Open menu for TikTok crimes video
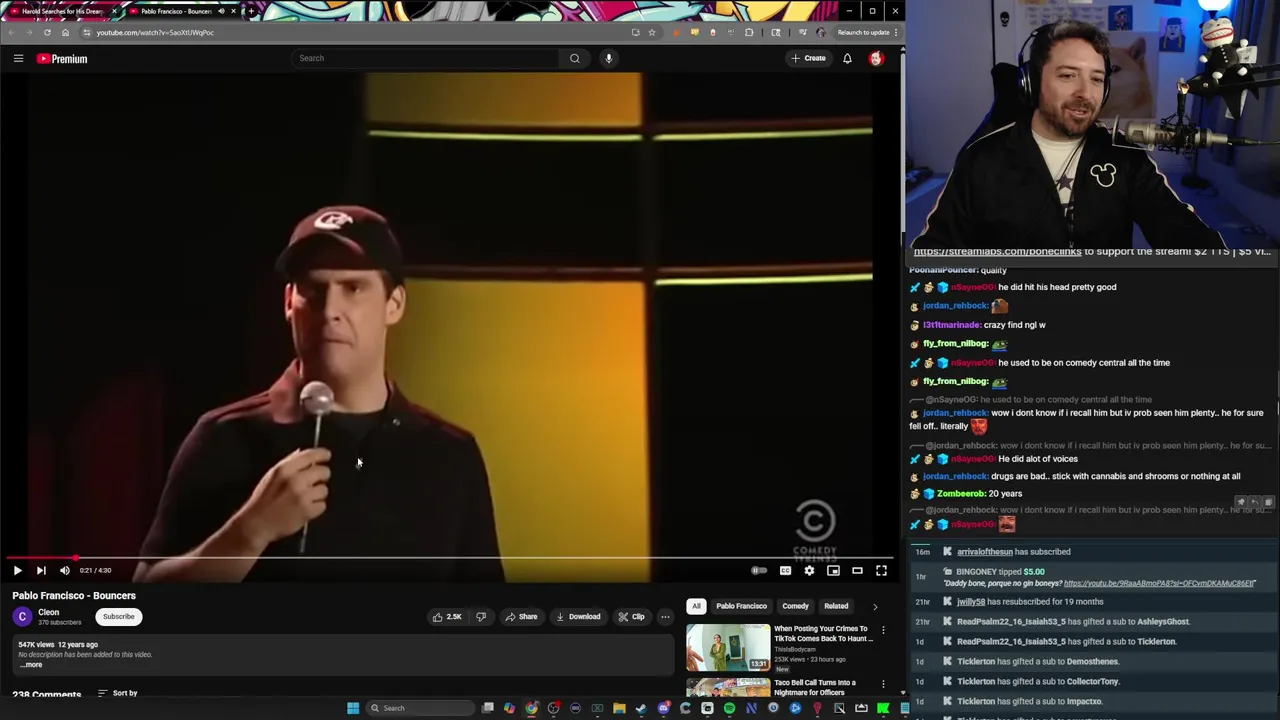This screenshot has height=720, width=1280. click(883, 630)
